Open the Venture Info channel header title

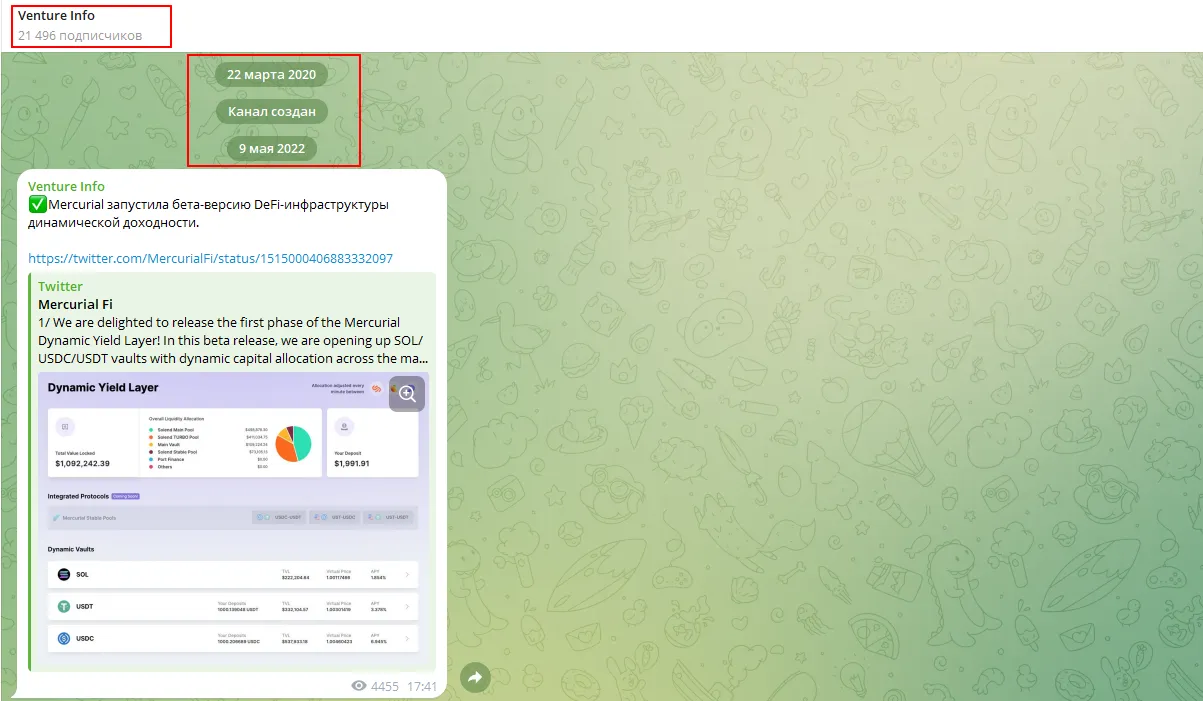(x=56, y=15)
